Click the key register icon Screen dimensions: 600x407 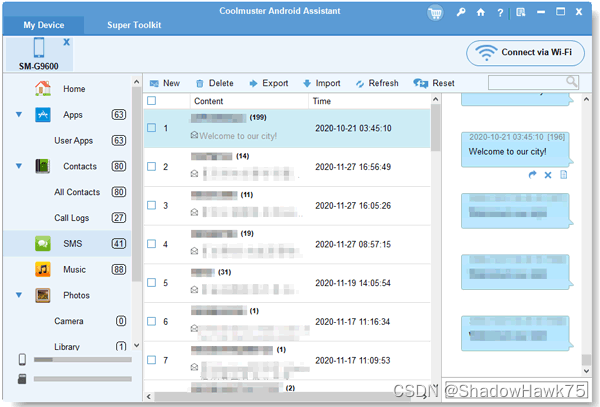pyautogui.click(x=461, y=12)
